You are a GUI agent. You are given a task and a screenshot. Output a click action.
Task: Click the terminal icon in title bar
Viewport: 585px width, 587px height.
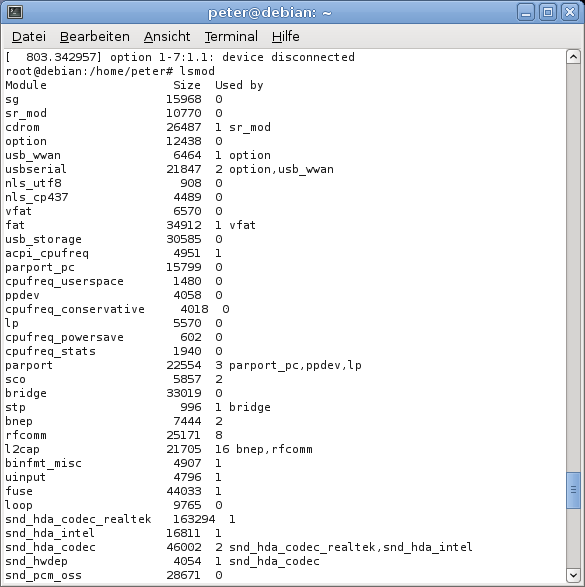click(15, 12)
